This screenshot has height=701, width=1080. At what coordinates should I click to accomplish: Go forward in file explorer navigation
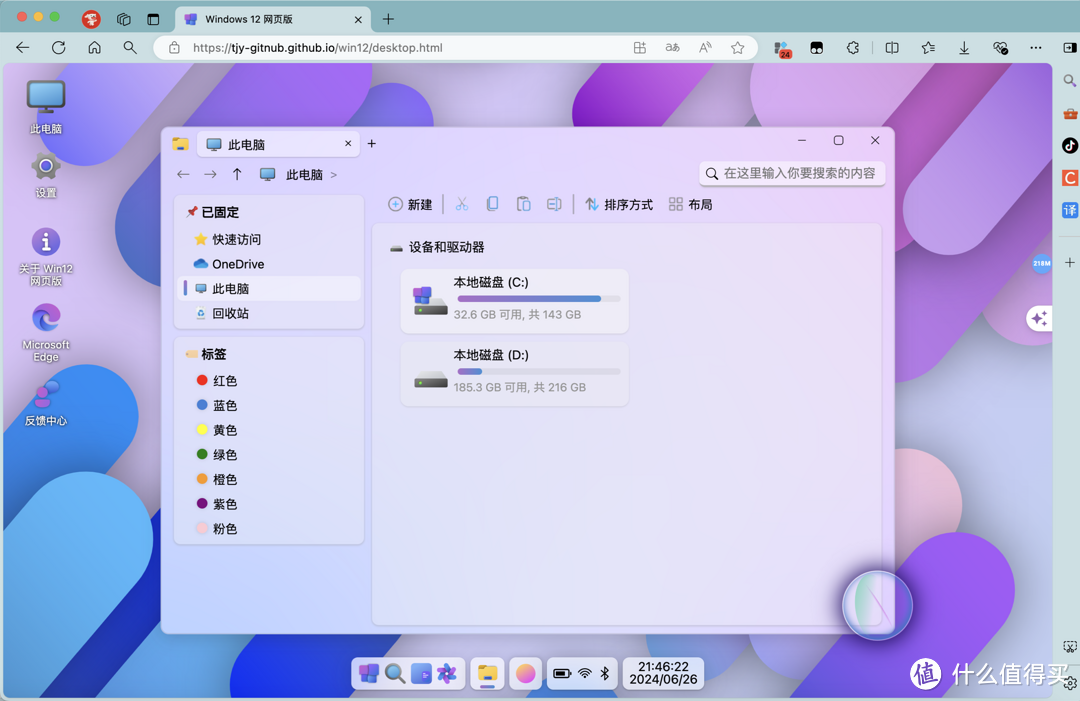click(210, 175)
